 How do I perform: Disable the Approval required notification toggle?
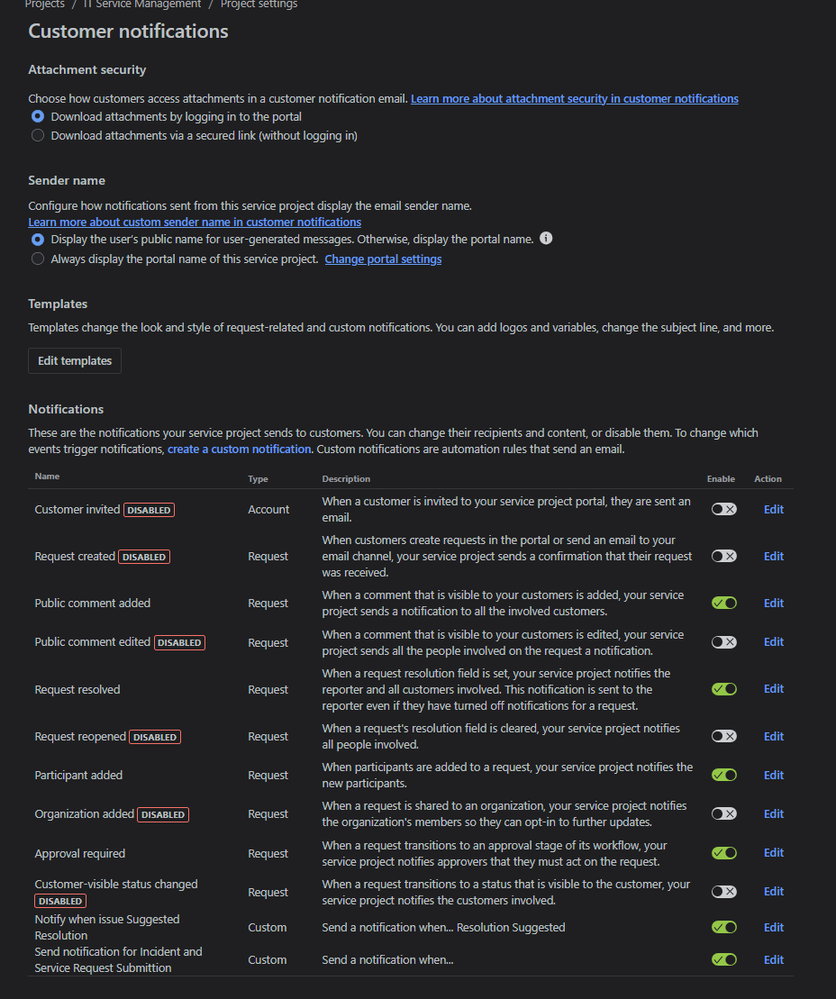coord(723,852)
